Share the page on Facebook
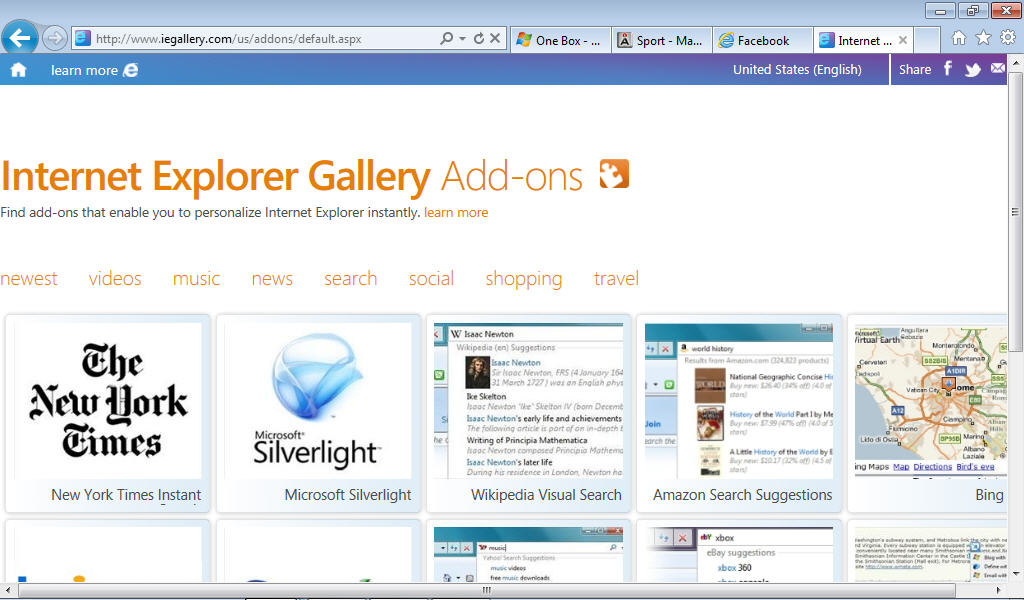The height and width of the screenshot is (600, 1024). click(948, 69)
